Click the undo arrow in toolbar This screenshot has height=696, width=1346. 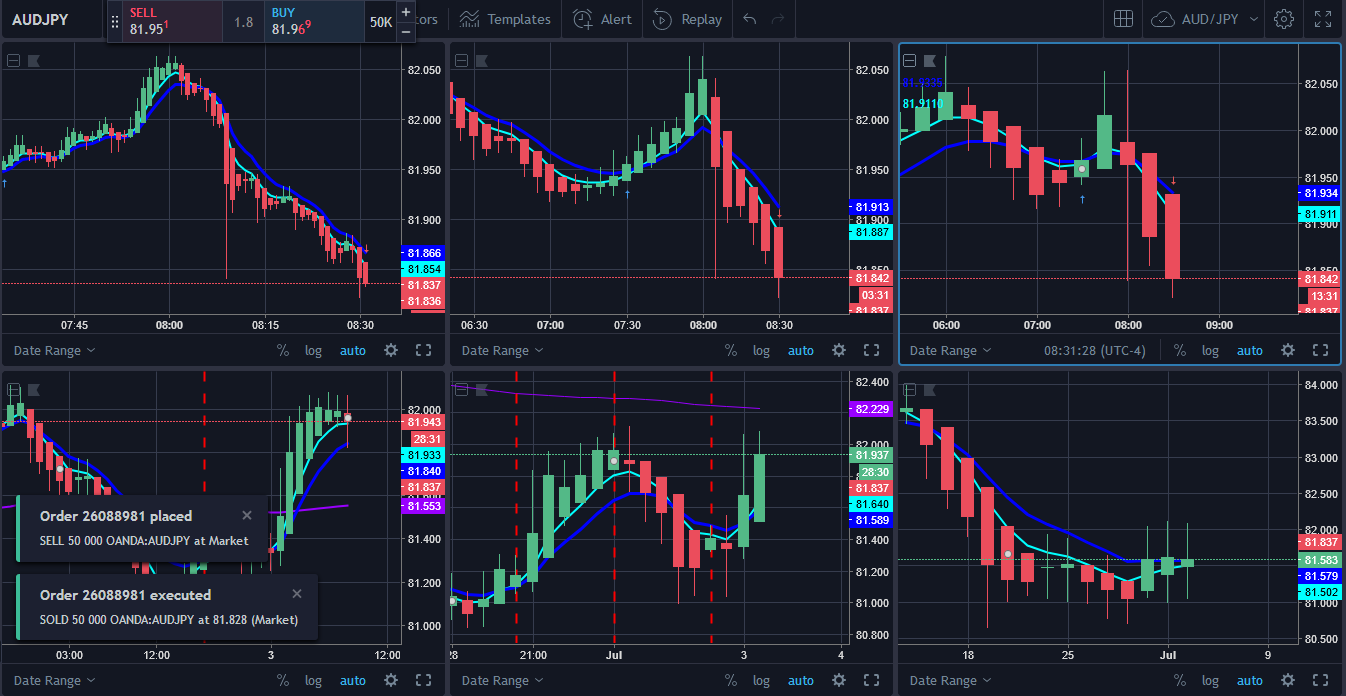pos(750,19)
